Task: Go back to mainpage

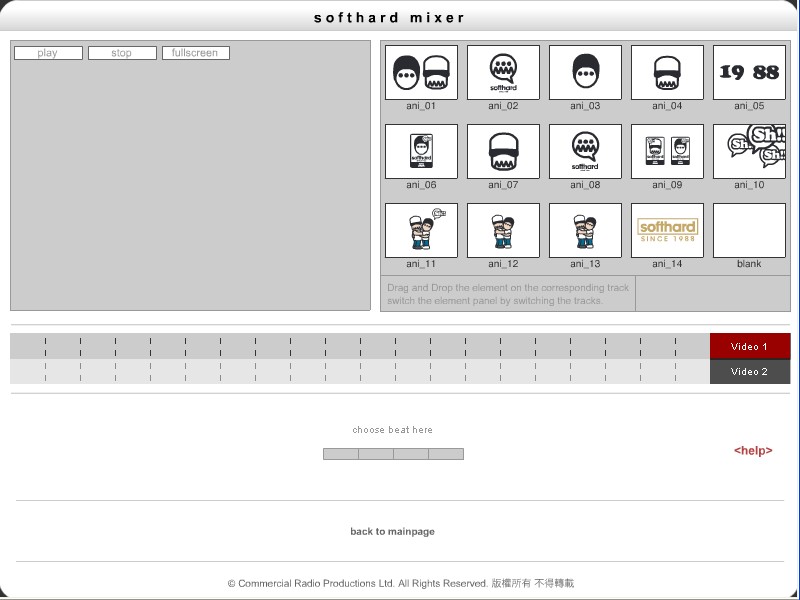Action: click(x=392, y=532)
